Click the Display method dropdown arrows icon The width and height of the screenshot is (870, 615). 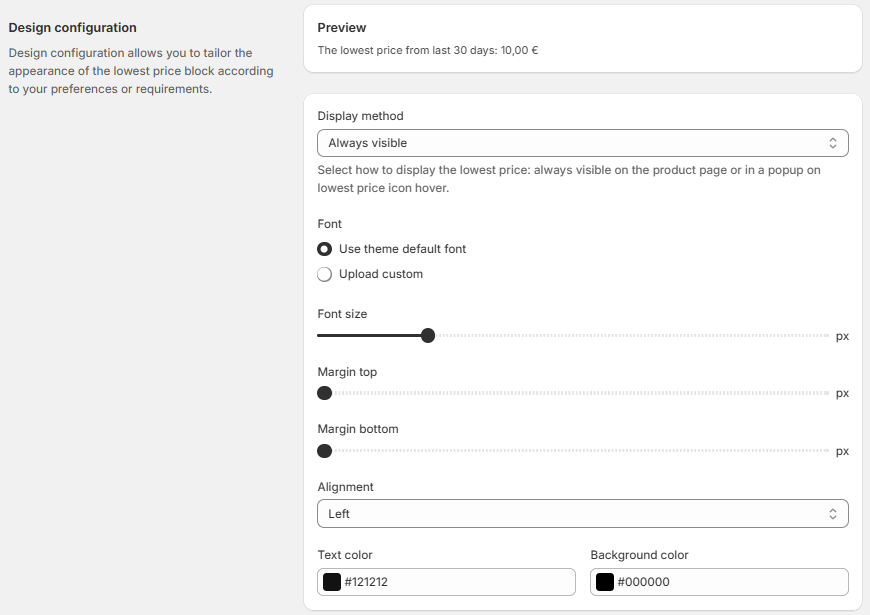tap(832, 143)
